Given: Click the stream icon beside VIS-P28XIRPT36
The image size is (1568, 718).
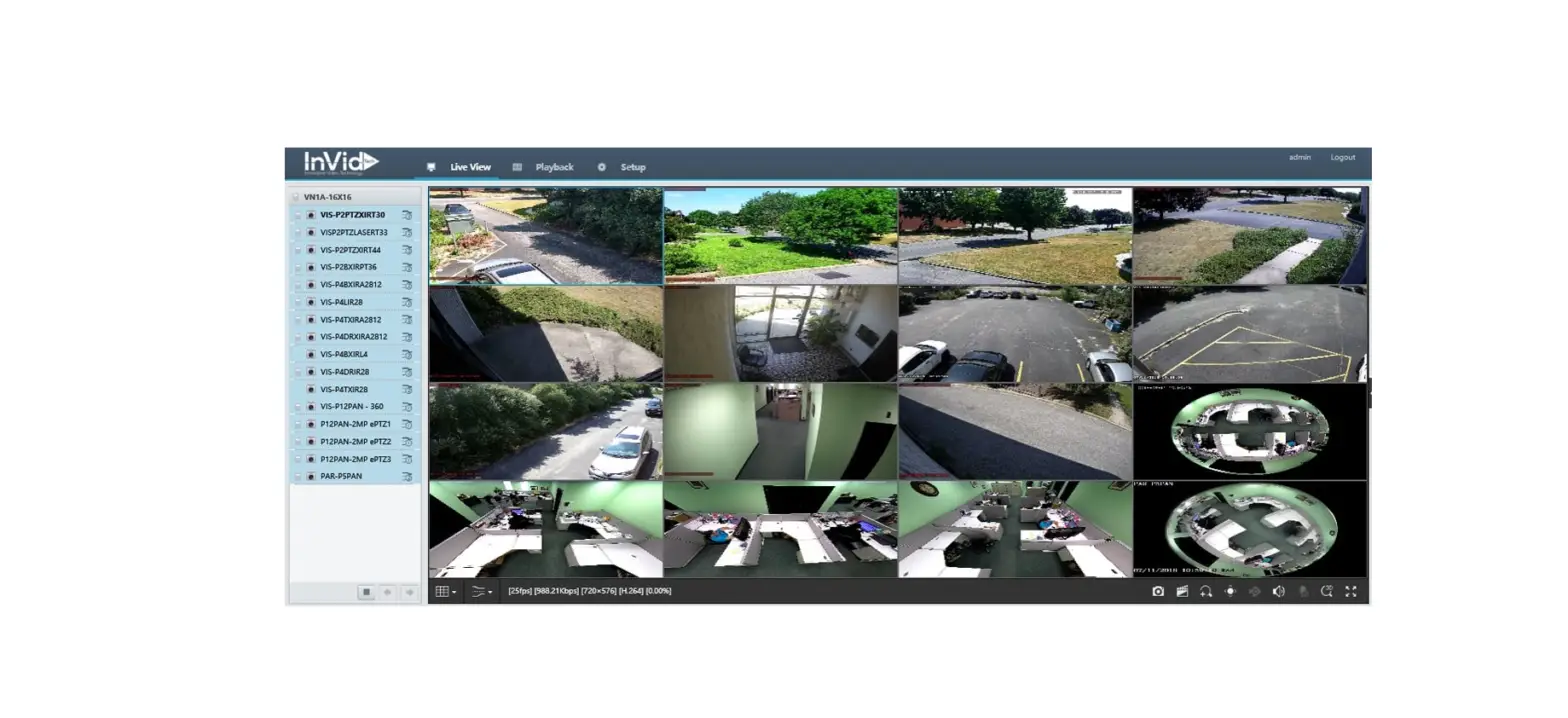Looking at the screenshot, I should pos(407,267).
